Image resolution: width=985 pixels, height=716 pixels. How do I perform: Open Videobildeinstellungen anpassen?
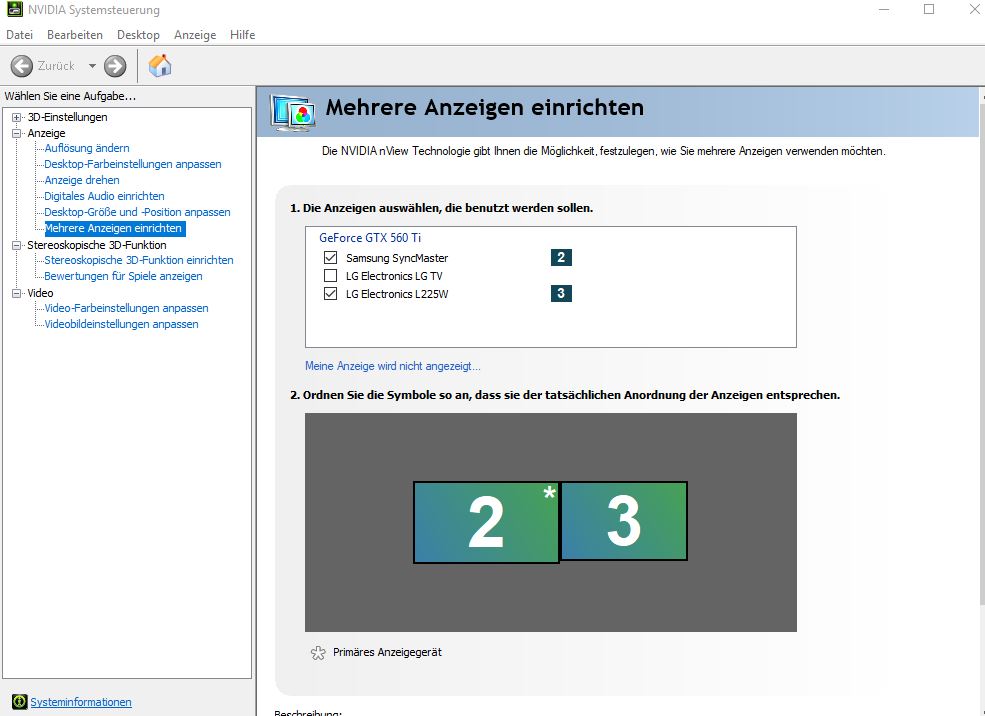[121, 324]
